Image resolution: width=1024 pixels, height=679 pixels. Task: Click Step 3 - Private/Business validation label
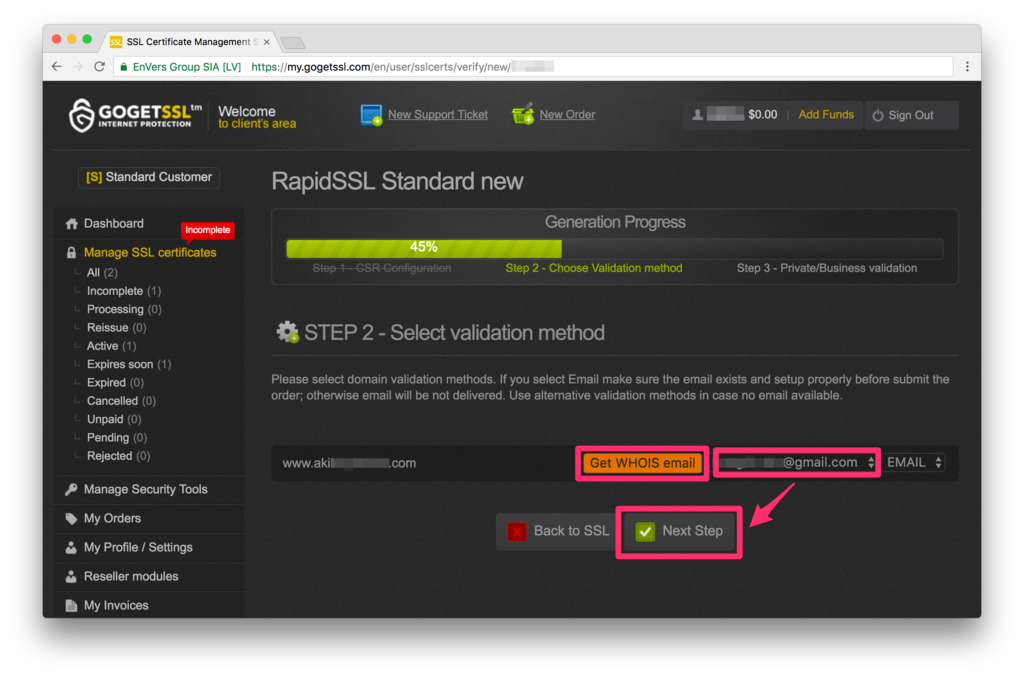coord(827,268)
